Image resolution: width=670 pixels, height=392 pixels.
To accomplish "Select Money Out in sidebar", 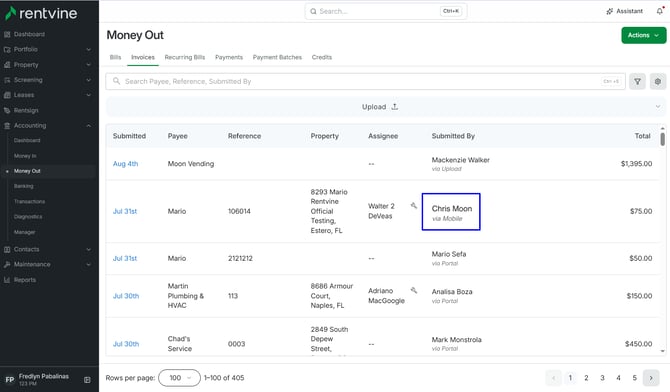I will point(27,171).
